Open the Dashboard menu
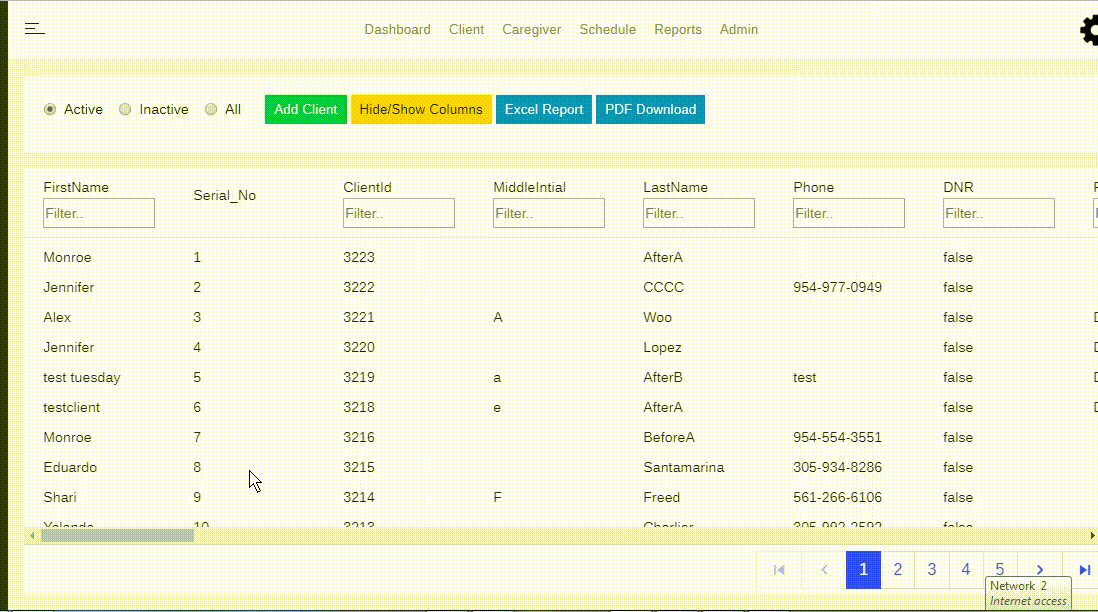The height and width of the screenshot is (612, 1098). click(x=397, y=29)
